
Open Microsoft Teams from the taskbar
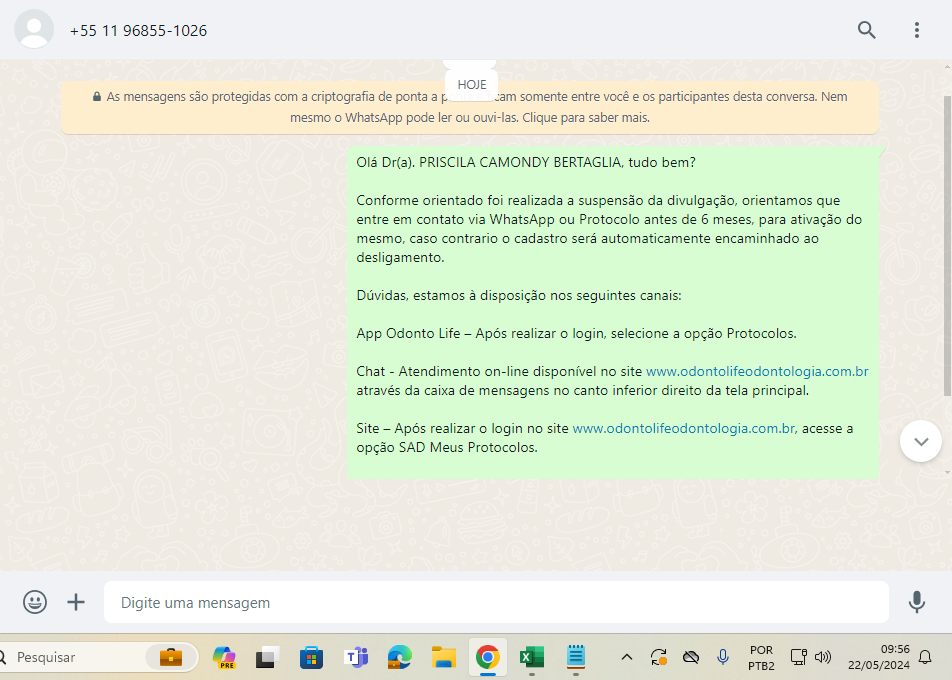[x=356, y=657]
